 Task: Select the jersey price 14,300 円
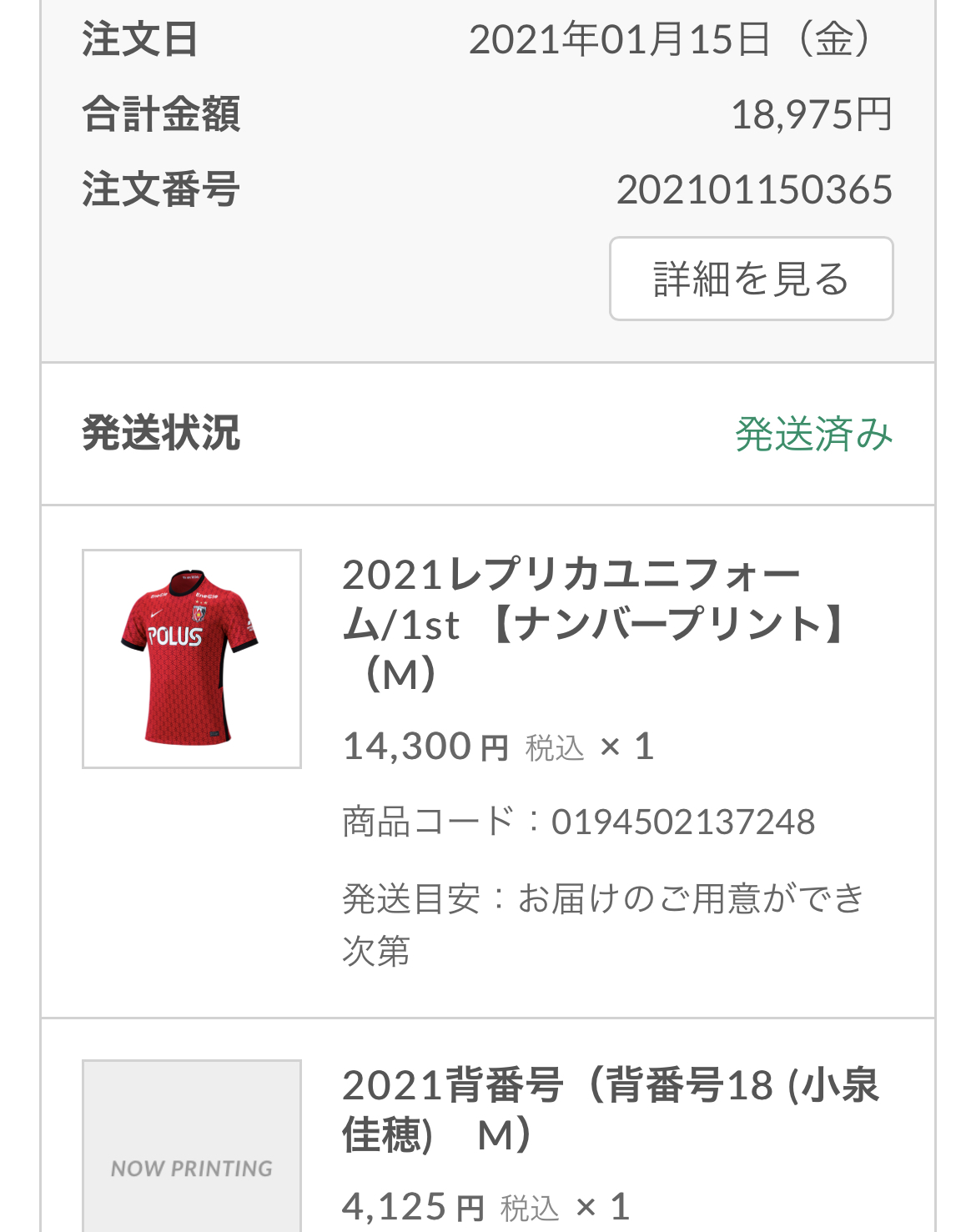tap(425, 747)
